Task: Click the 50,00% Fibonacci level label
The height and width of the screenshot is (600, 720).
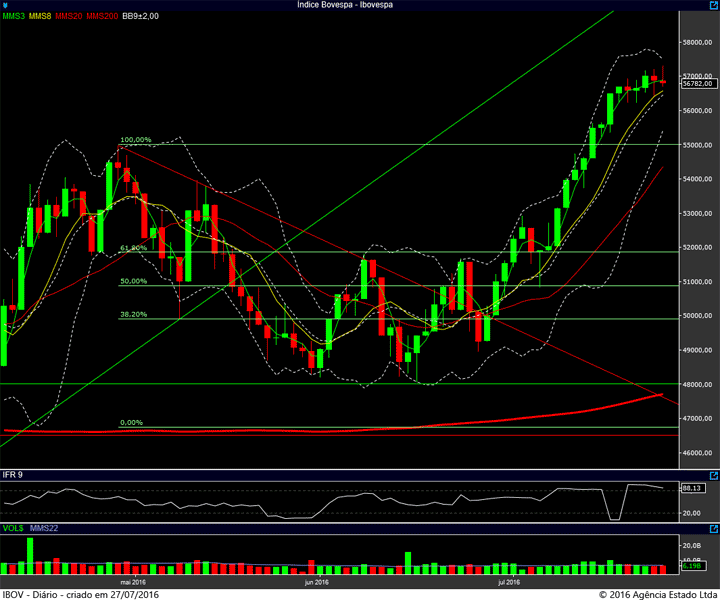Action: pyautogui.click(x=133, y=281)
